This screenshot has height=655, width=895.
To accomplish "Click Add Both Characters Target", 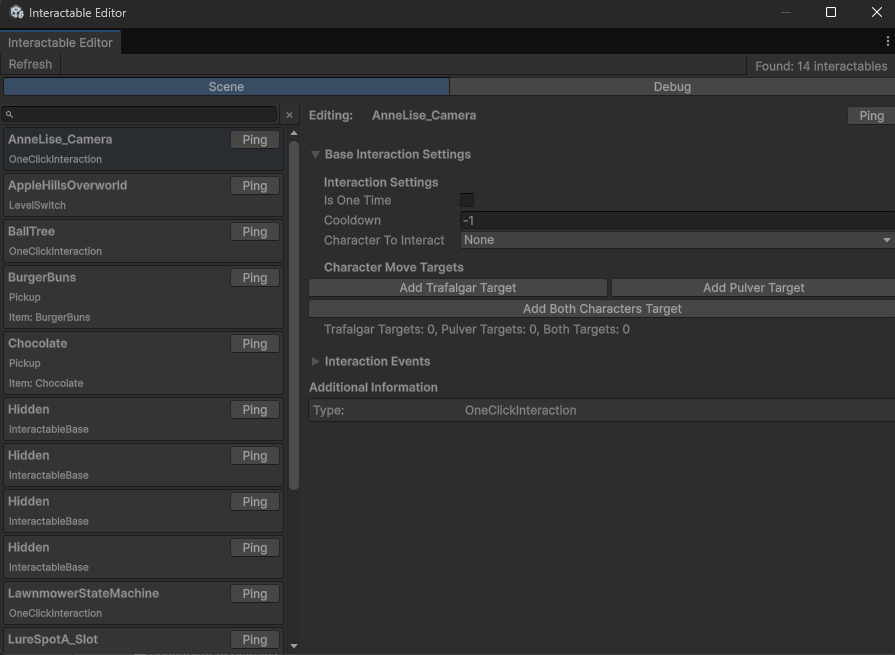I will 602,307.
